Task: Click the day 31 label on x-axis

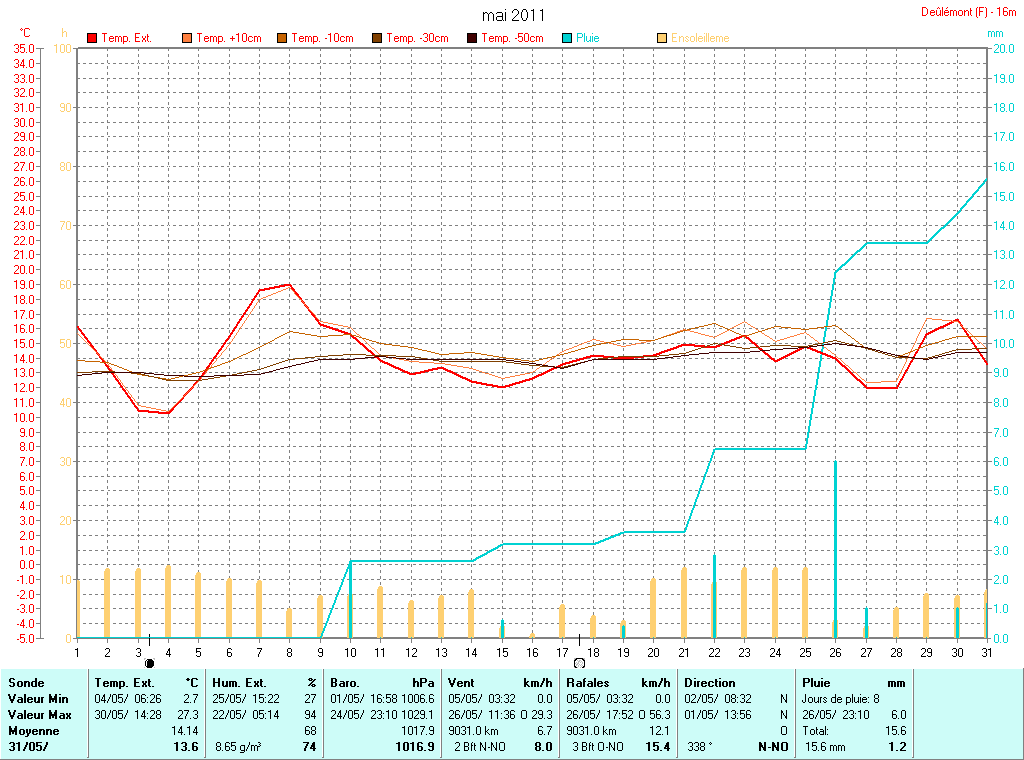Action: tap(986, 652)
